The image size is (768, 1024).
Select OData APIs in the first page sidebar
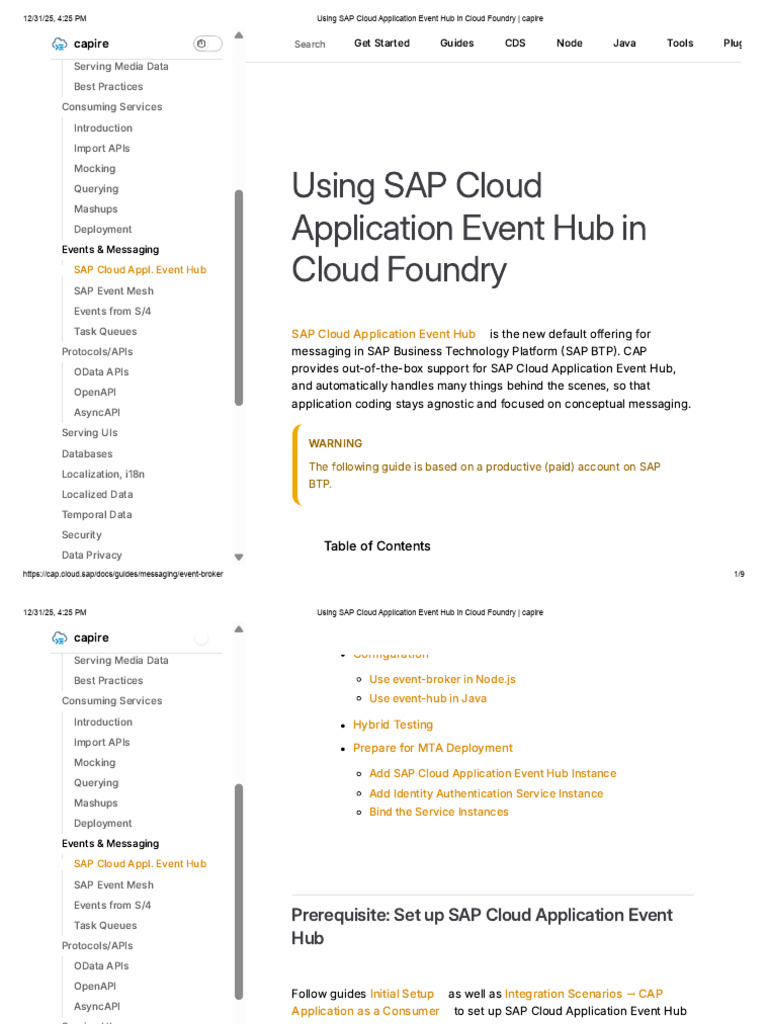(x=101, y=372)
